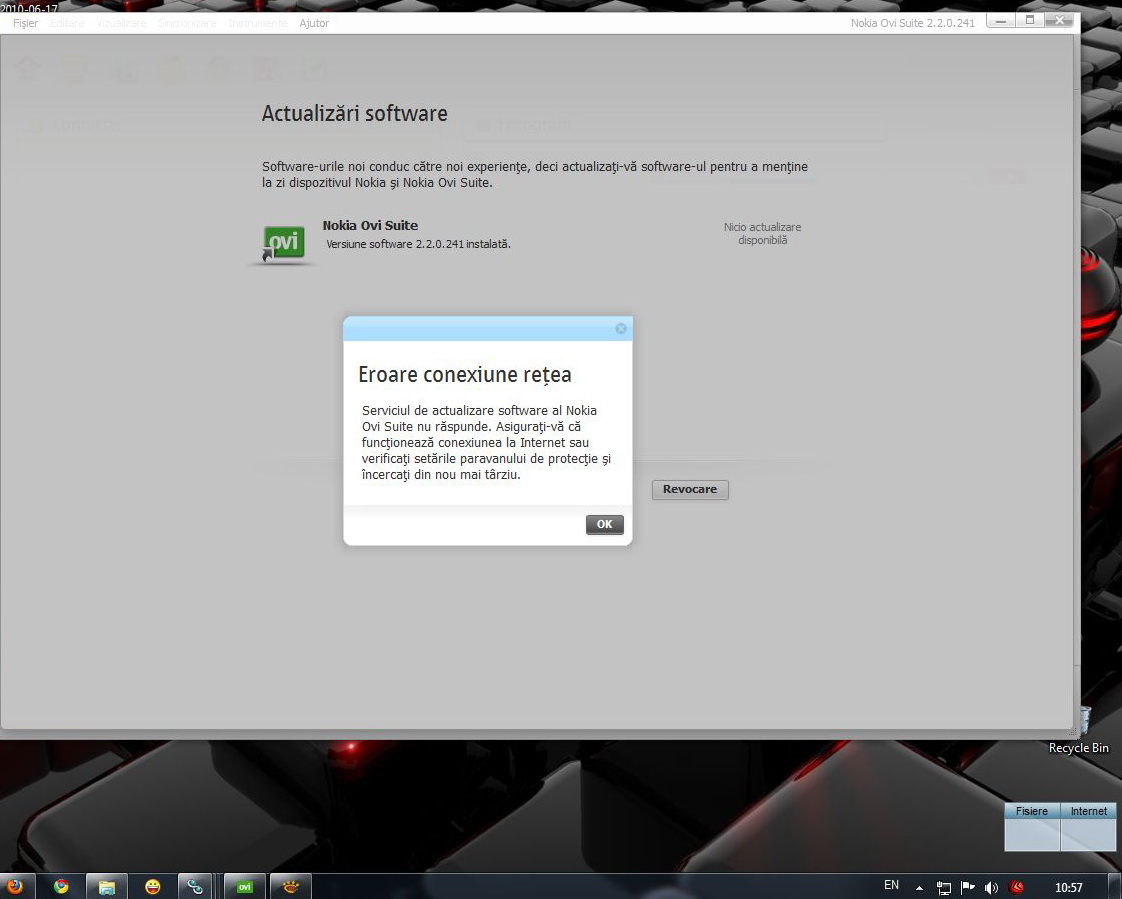Screen dimensions: 1122x899
Task: Click the 'Actualizări software' heading
Action: 354,113
